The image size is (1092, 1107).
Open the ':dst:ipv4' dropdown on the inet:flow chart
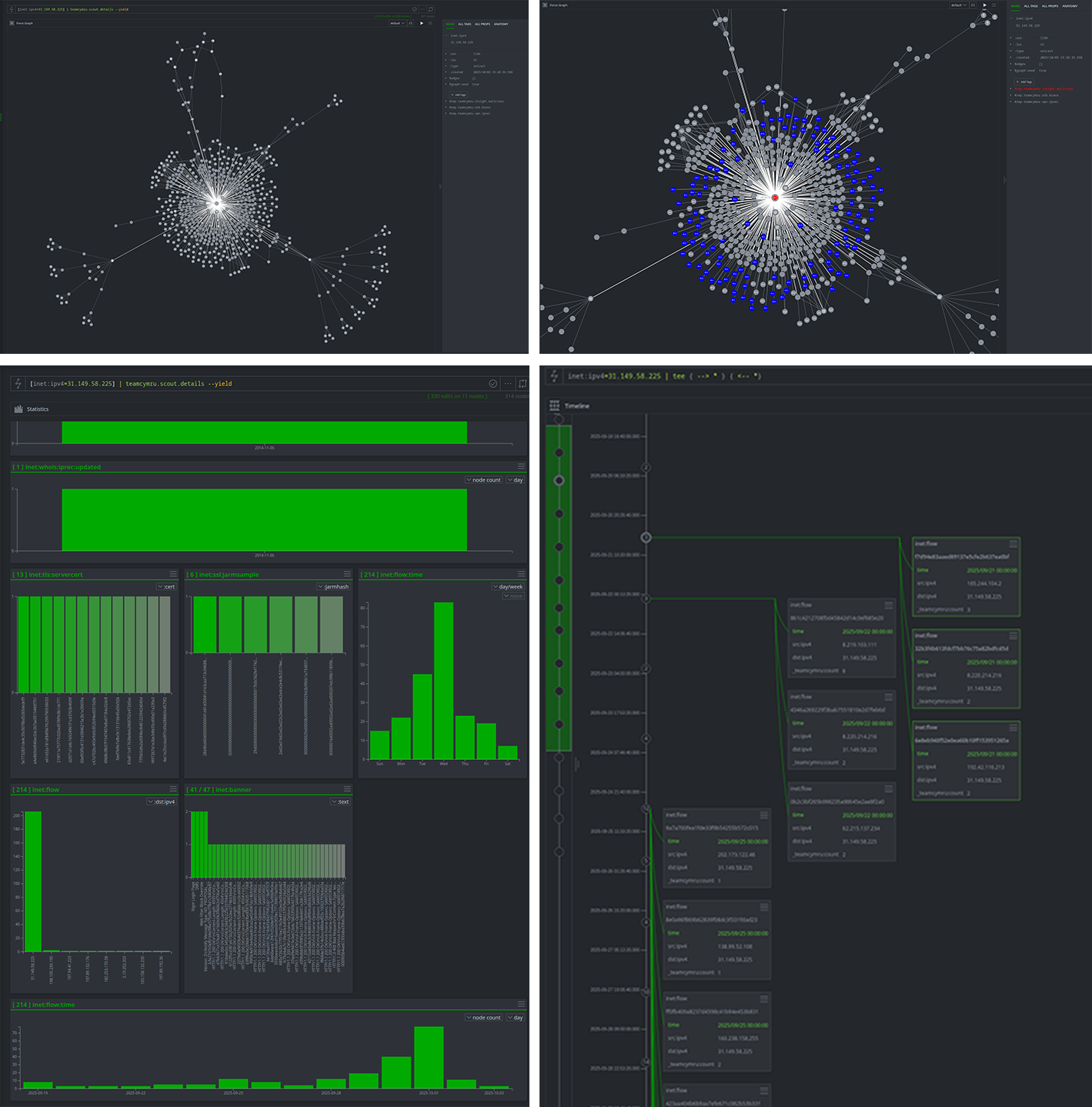(x=162, y=802)
